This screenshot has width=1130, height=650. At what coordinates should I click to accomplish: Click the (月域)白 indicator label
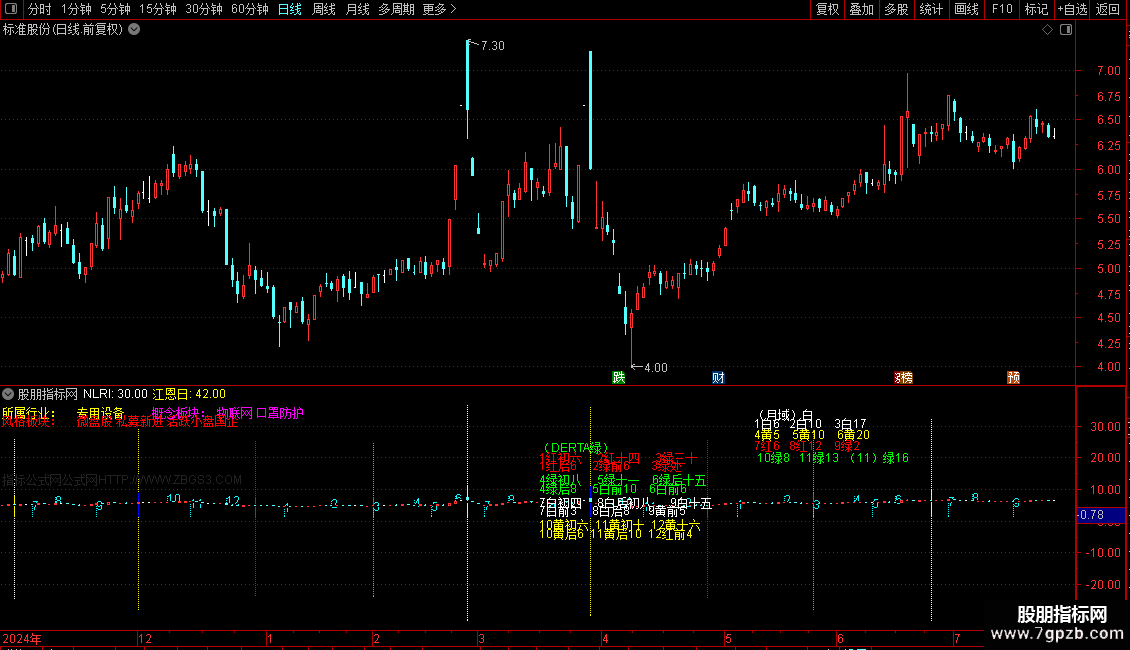(785, 415)
